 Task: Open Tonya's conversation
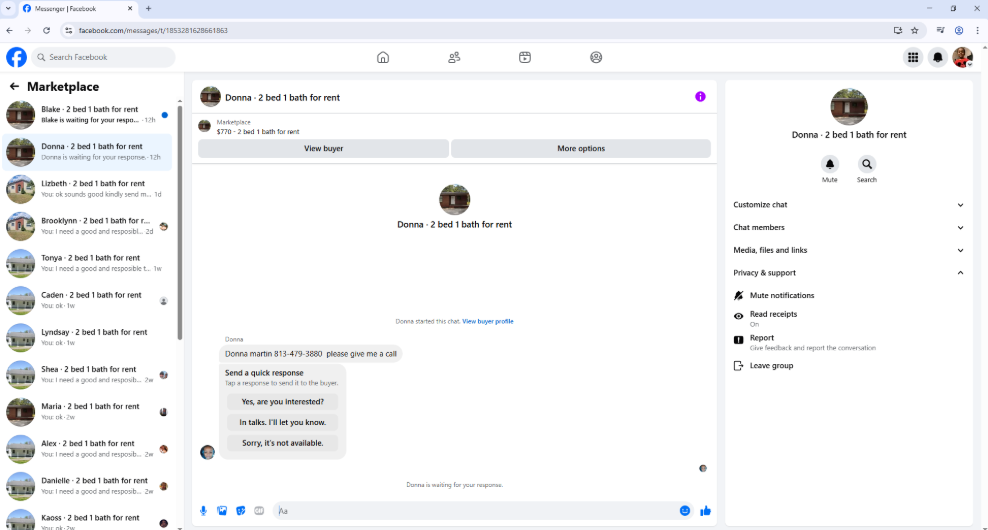click(87, 263)
